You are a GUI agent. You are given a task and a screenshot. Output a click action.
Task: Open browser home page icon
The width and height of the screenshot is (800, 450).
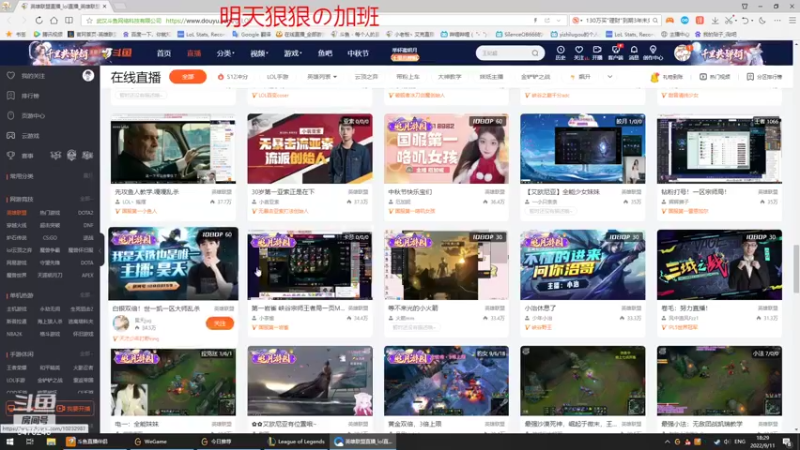[x=54, y=20]
